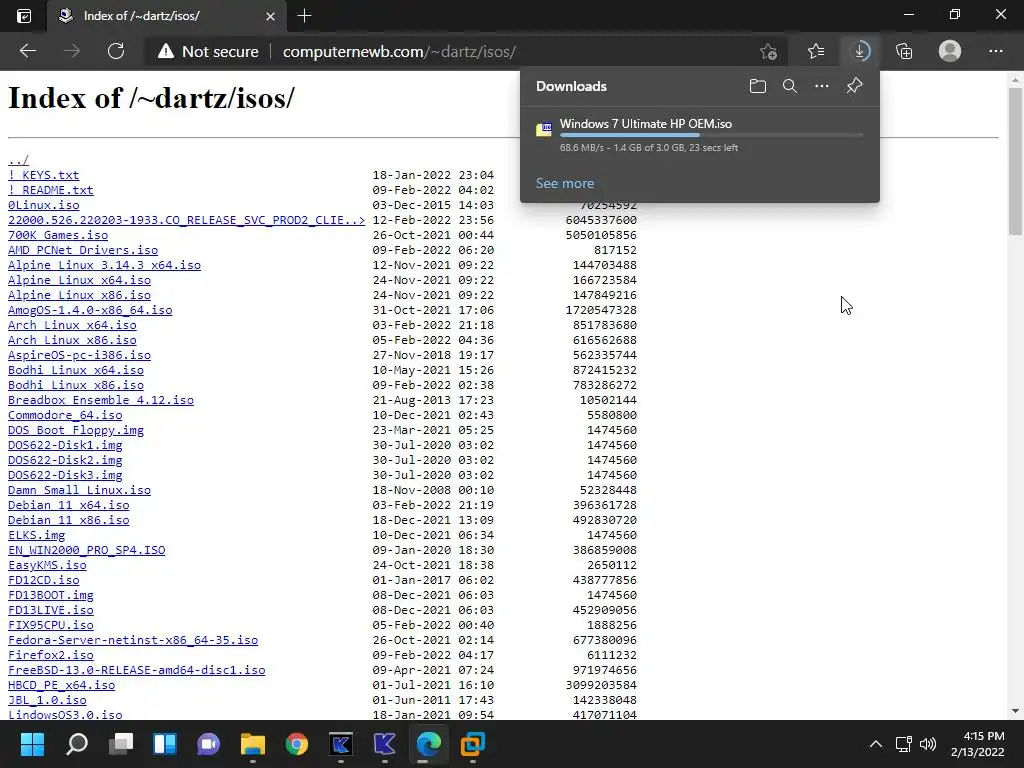Go back to the previous page
This screenshot has width=1024, height=768.
[x=27, y=51]
